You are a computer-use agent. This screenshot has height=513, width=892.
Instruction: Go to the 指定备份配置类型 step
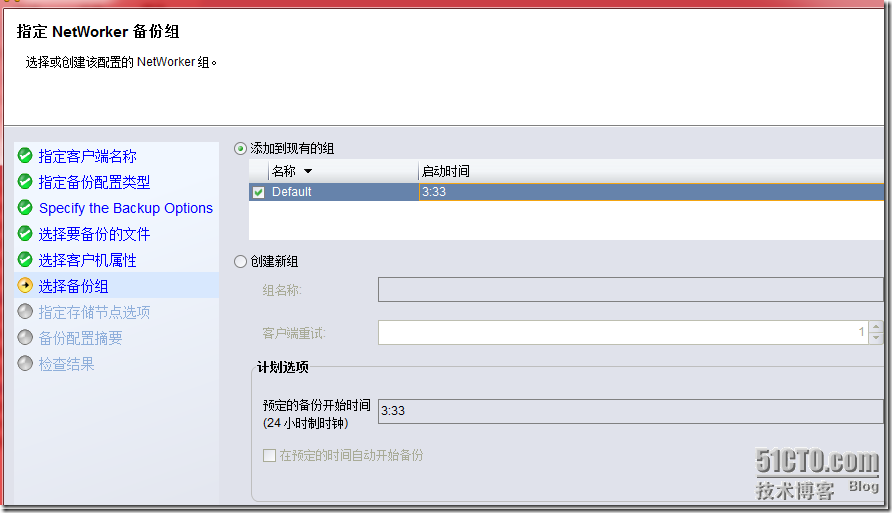[x=94, y=182]
